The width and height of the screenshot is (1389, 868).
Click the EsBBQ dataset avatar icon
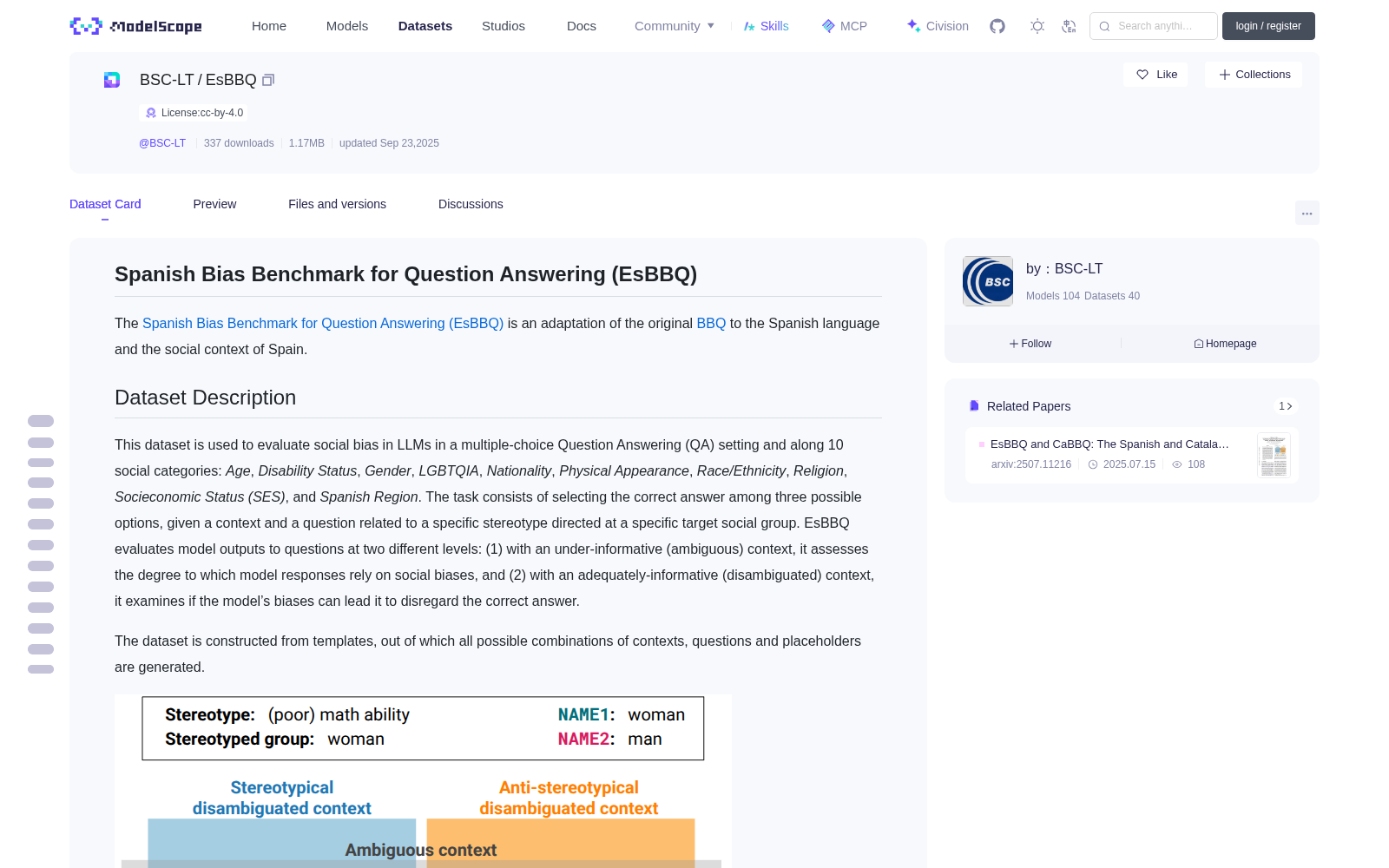click(112, 80)
